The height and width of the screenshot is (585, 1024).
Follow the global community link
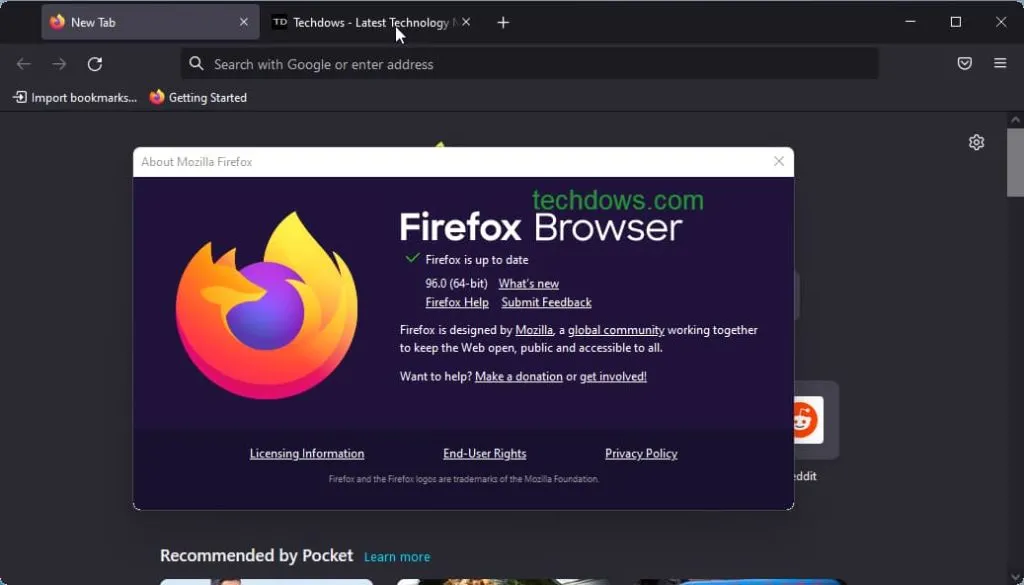pyautogui.click(x=616, y=330)
